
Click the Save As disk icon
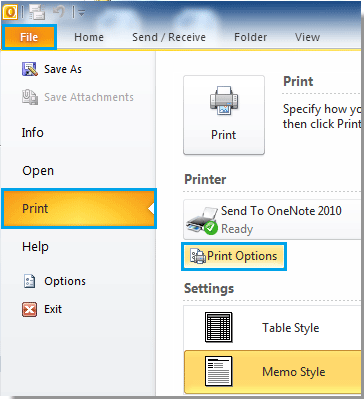click(x=30, y=69)
